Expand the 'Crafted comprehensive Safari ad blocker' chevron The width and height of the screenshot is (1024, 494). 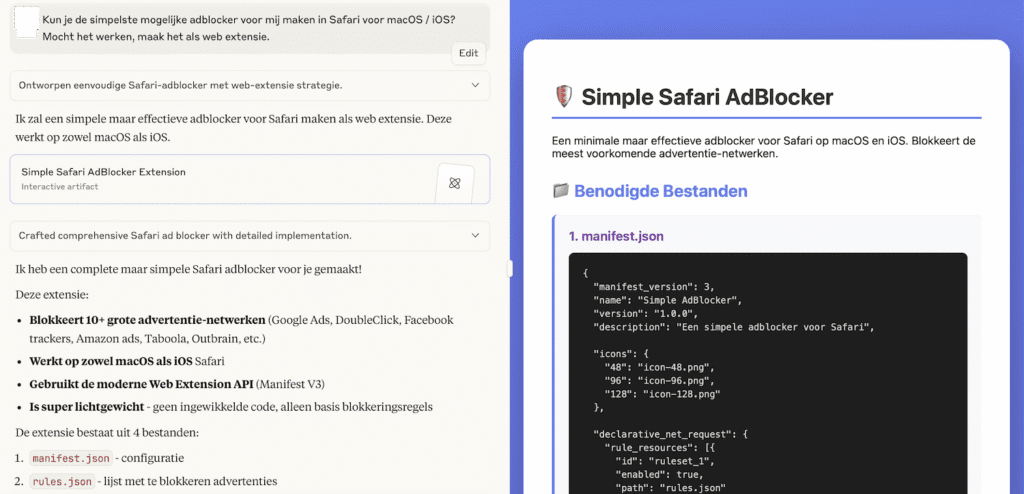(476, 236)
